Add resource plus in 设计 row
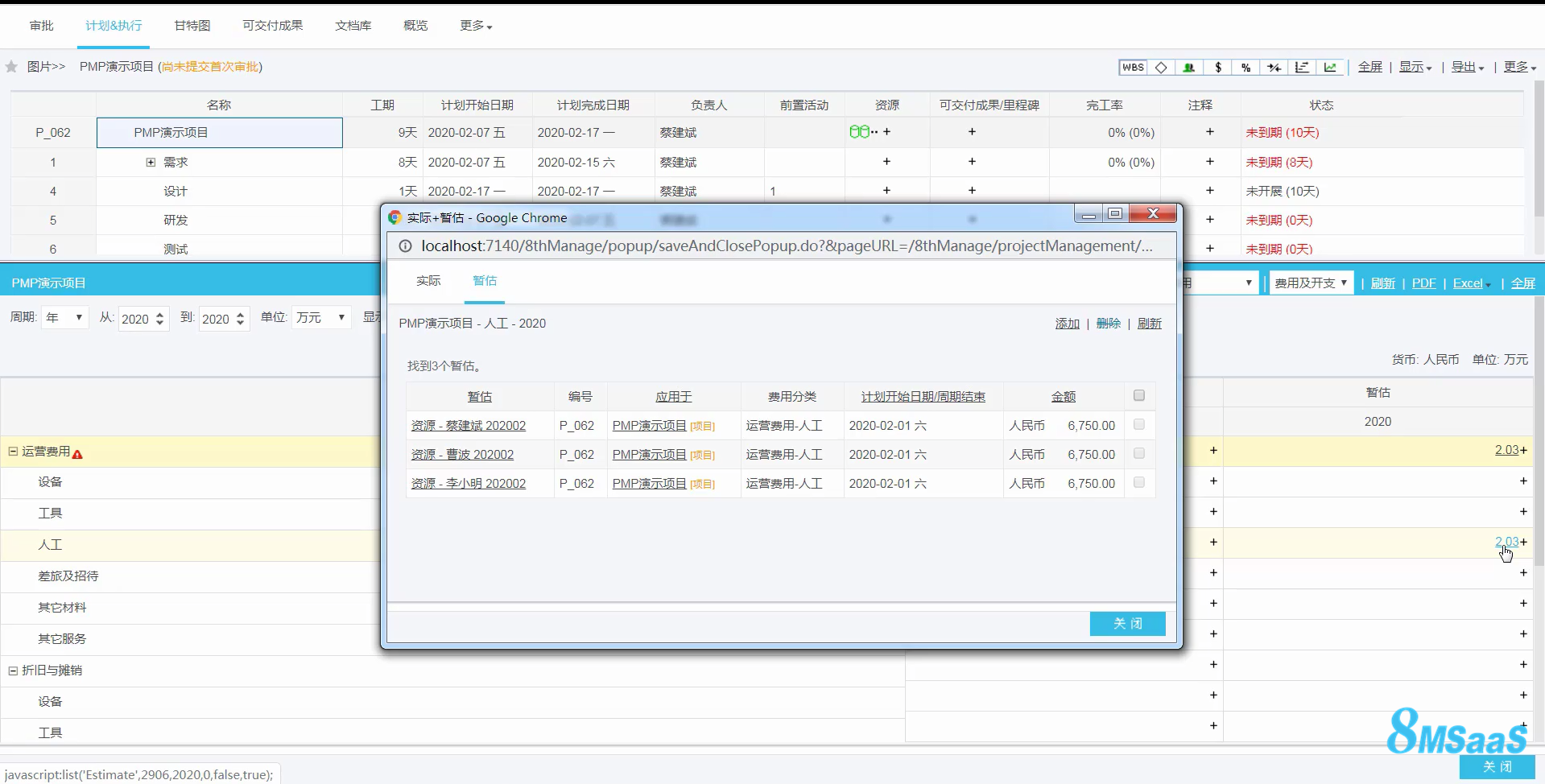 (886, 191)
